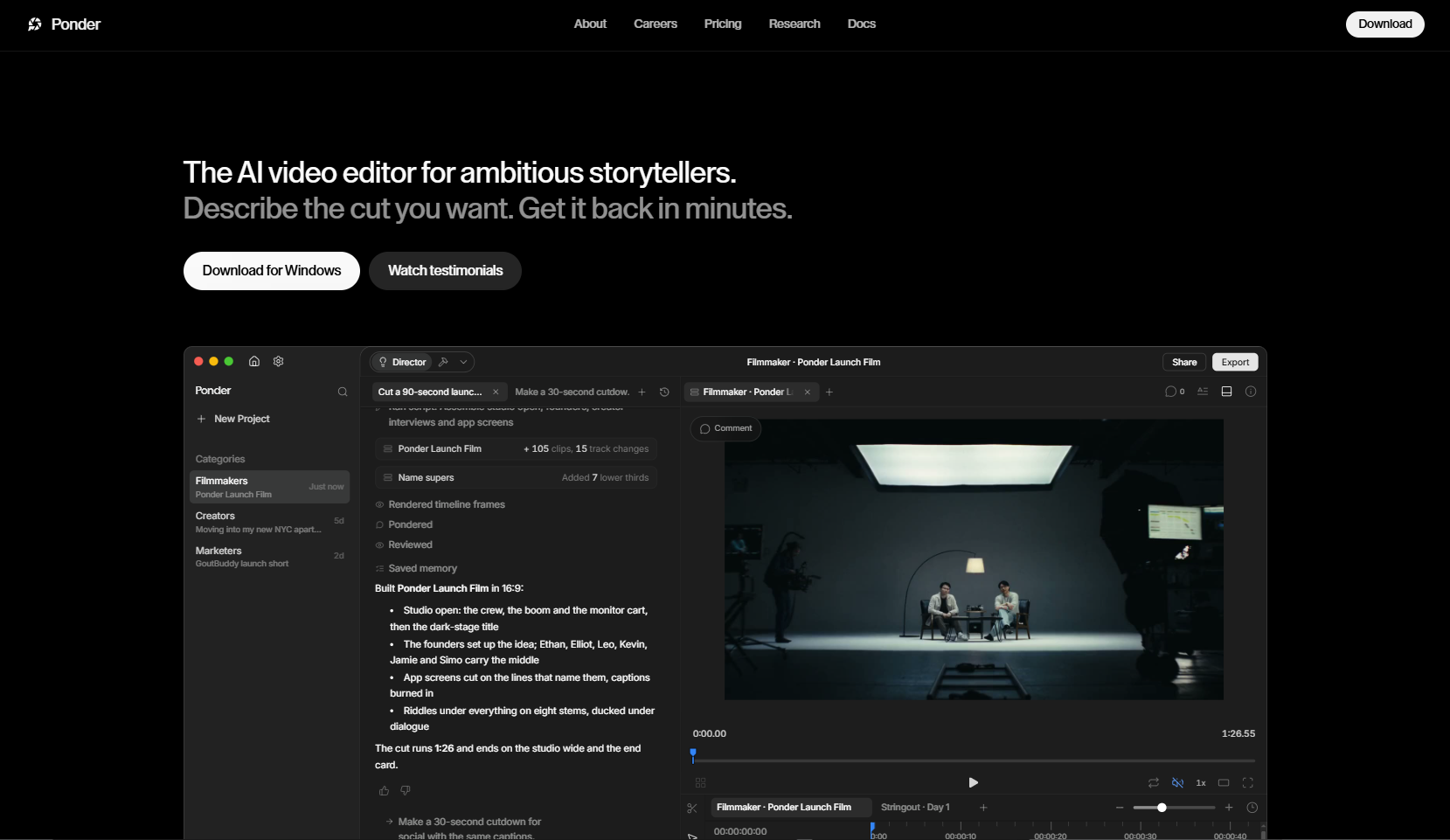This screenshot has width=1450, height=840.
Task: Expand the Ponder Launch Film changes row
Action: 517,449
